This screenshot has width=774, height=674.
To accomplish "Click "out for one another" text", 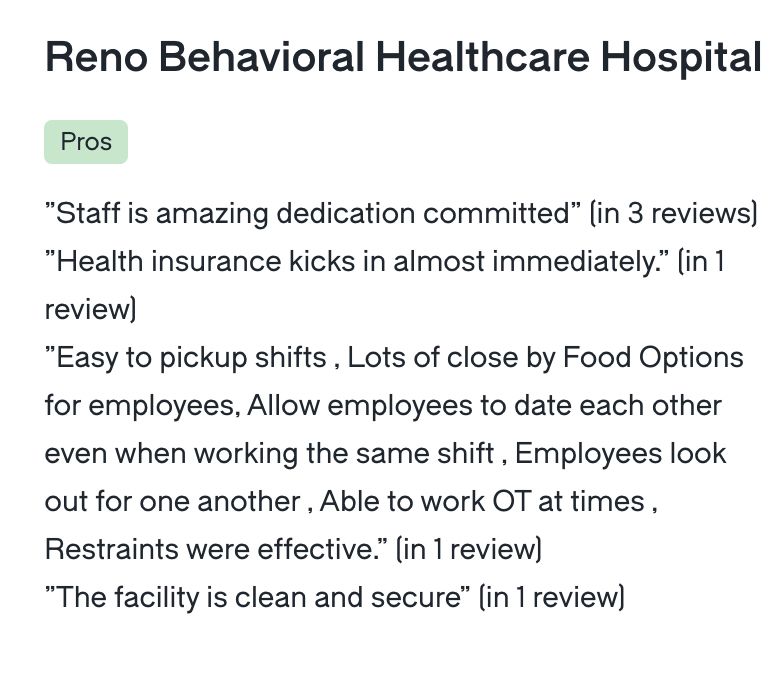I will coord(173,501).
